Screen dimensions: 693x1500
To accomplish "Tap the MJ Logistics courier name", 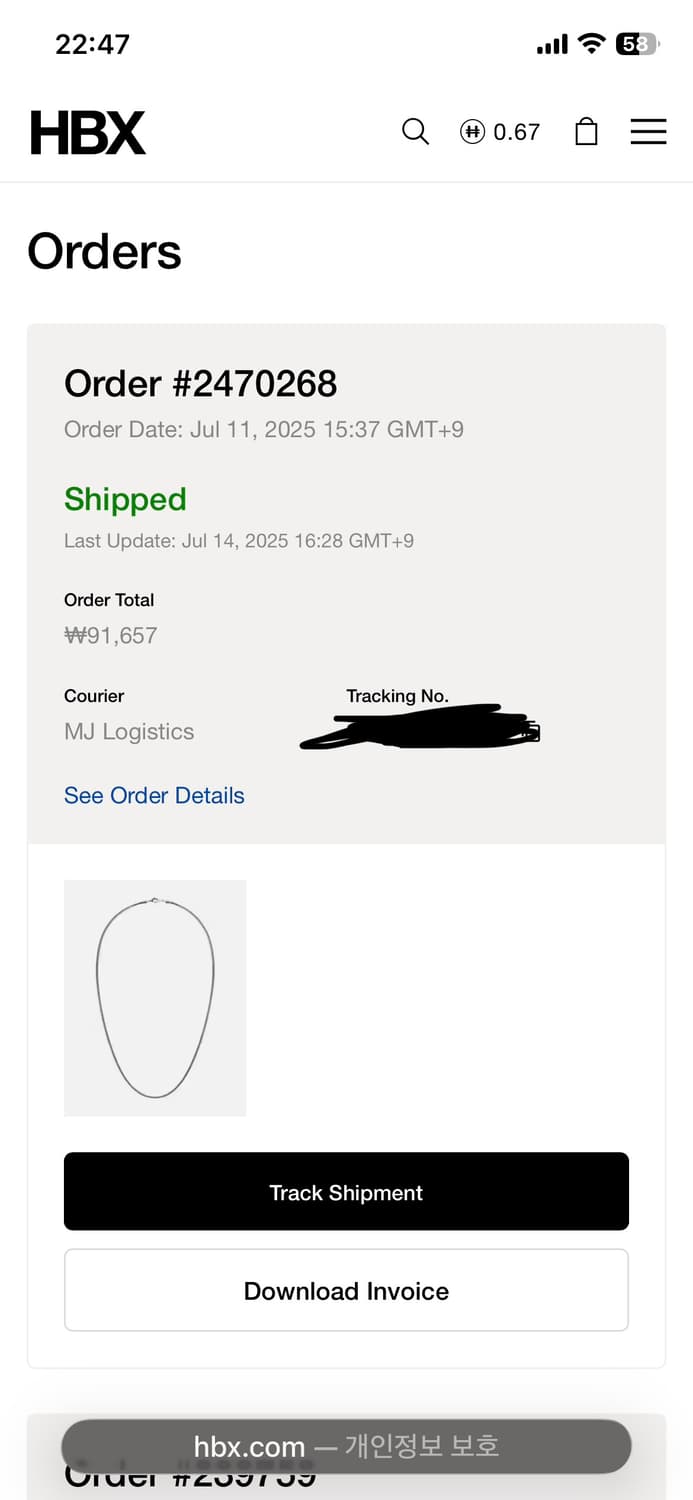I will pos(129,732).
